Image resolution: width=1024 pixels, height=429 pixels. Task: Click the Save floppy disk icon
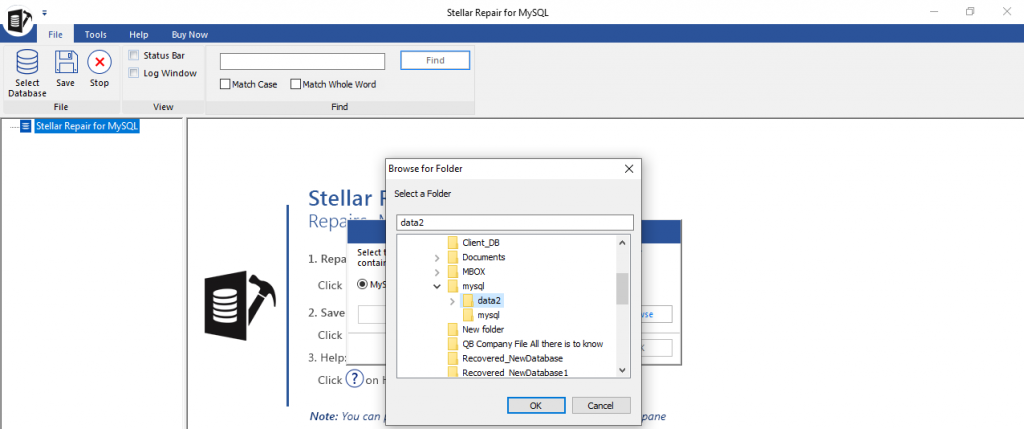click(x=66, y=63)
